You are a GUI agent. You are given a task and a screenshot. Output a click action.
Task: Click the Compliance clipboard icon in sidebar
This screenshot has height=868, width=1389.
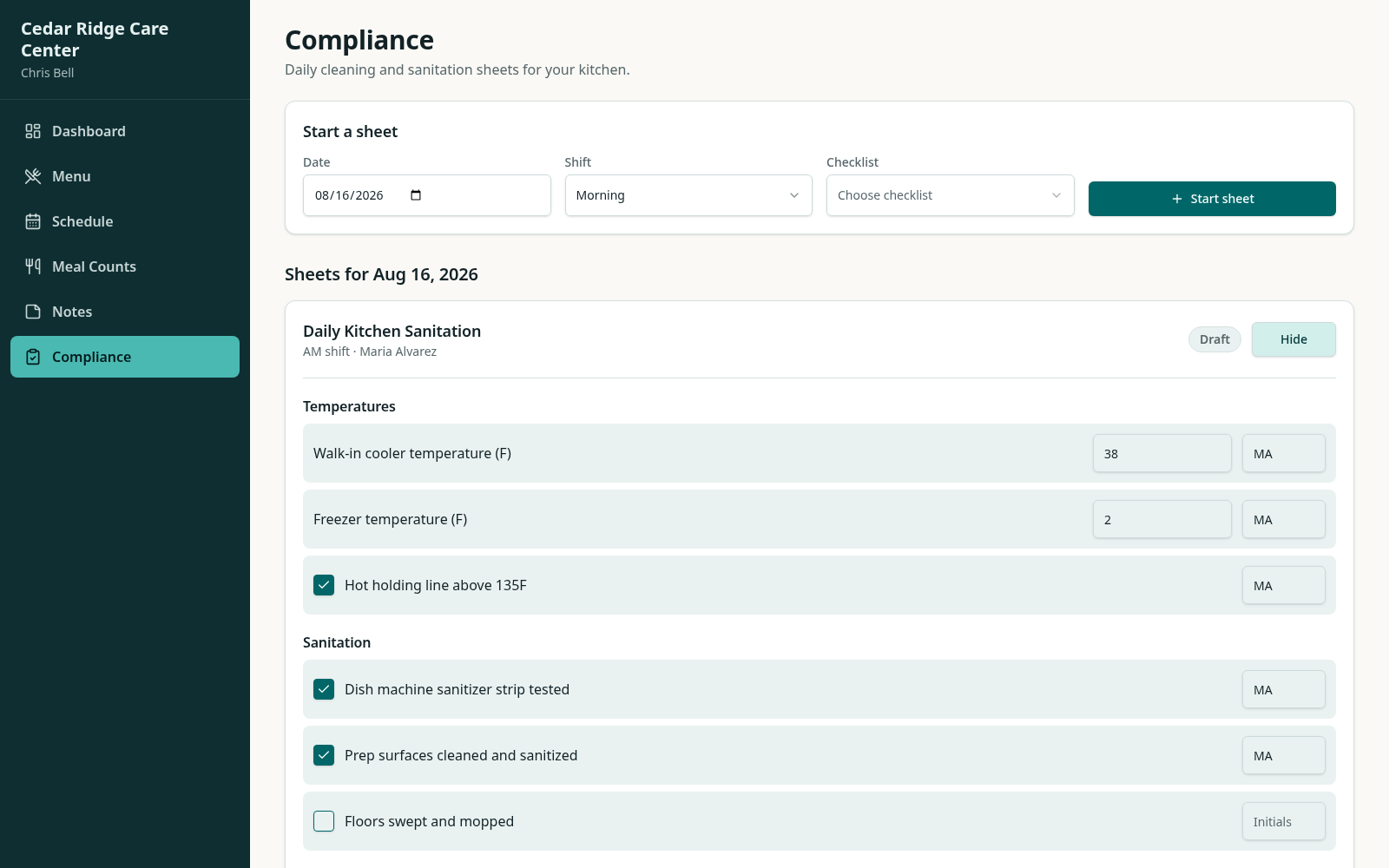click(33, 357)
